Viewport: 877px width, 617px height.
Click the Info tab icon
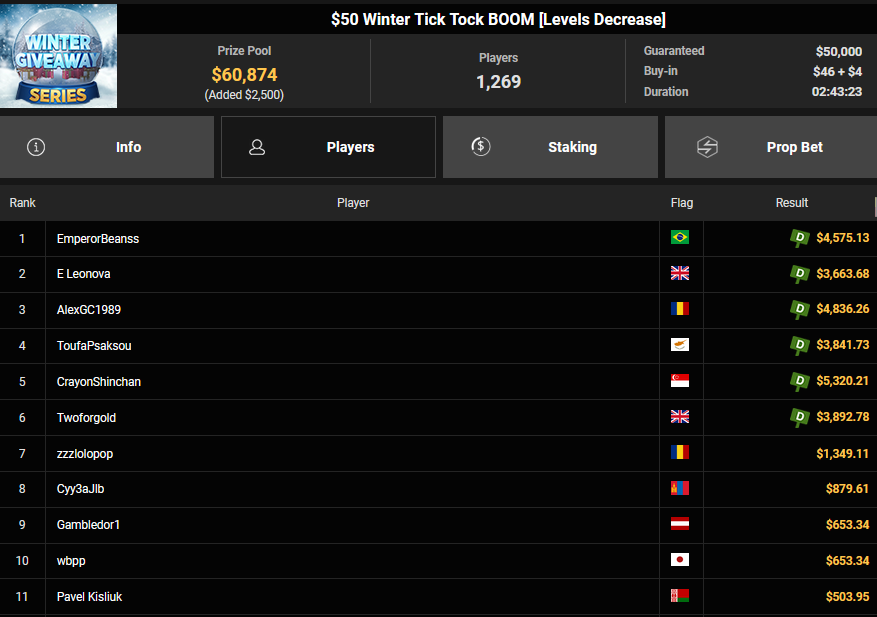click(x=36, y=147)
